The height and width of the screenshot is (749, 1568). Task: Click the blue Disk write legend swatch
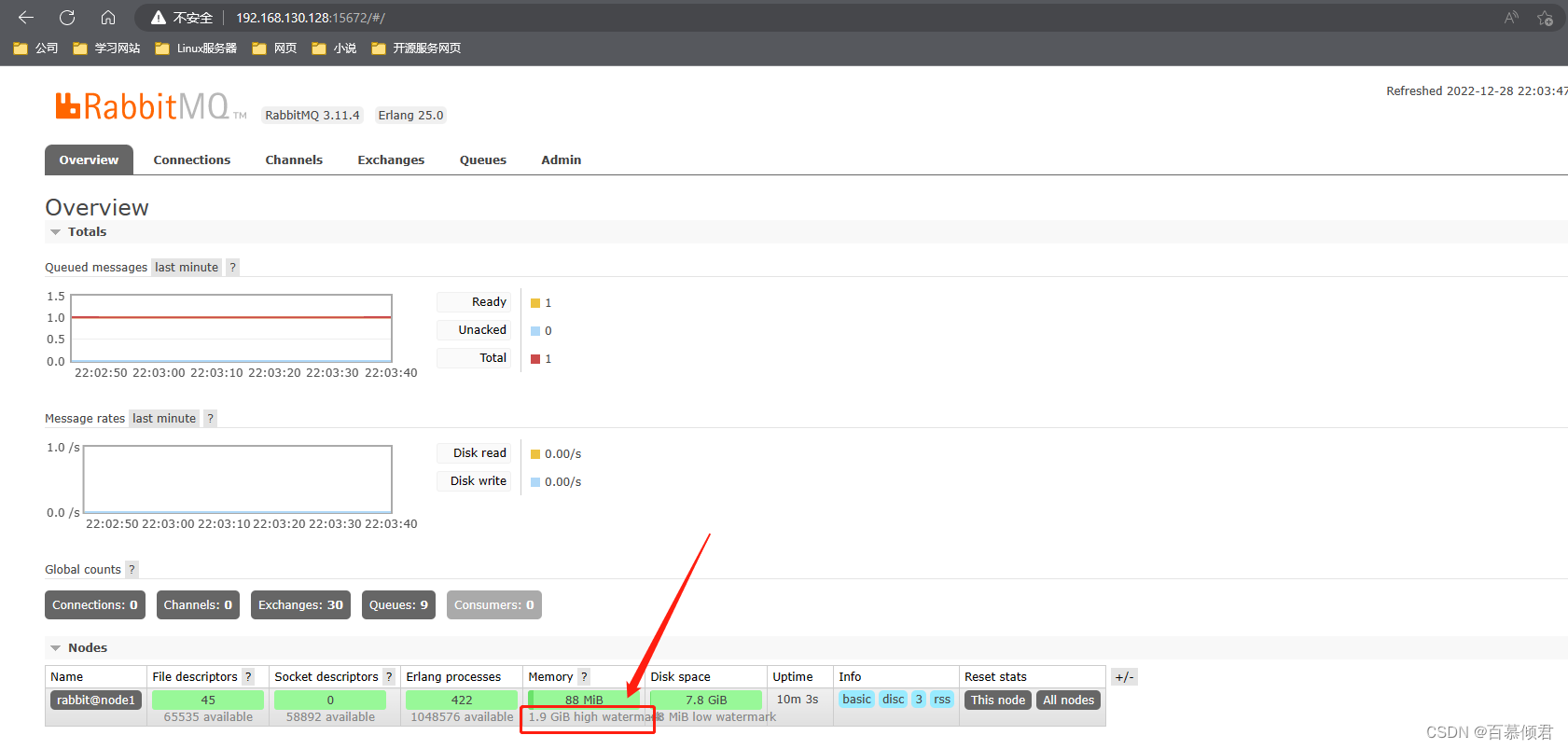[535, 482]
